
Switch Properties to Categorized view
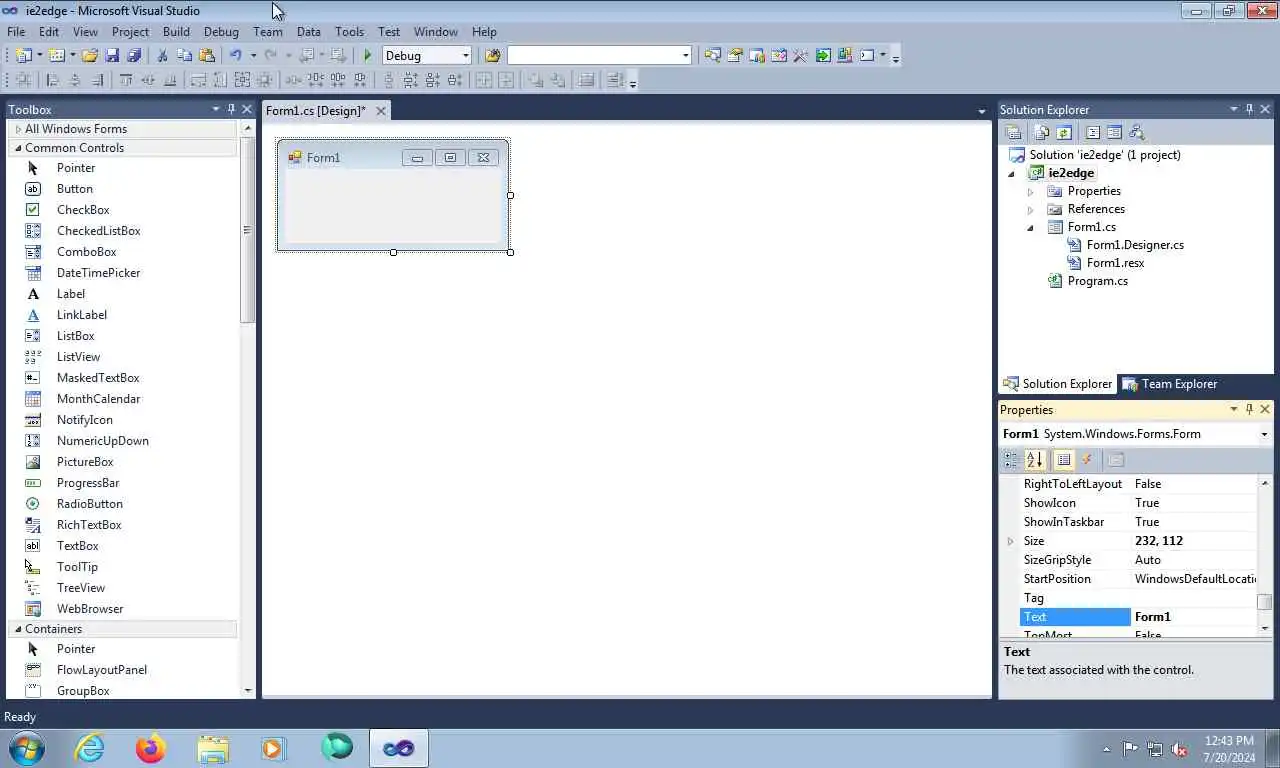[x=1011, y=459]
